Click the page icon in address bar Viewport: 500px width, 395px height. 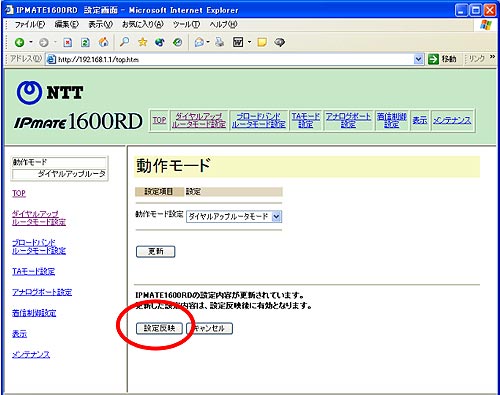(x=51, y=59)
